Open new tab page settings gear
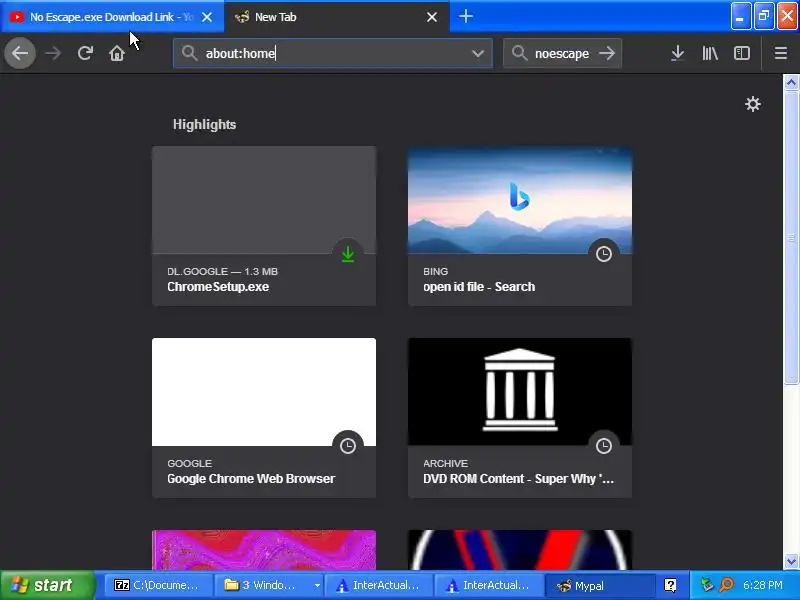Screen dimensions: 800x600 click(x=753, y=104)
